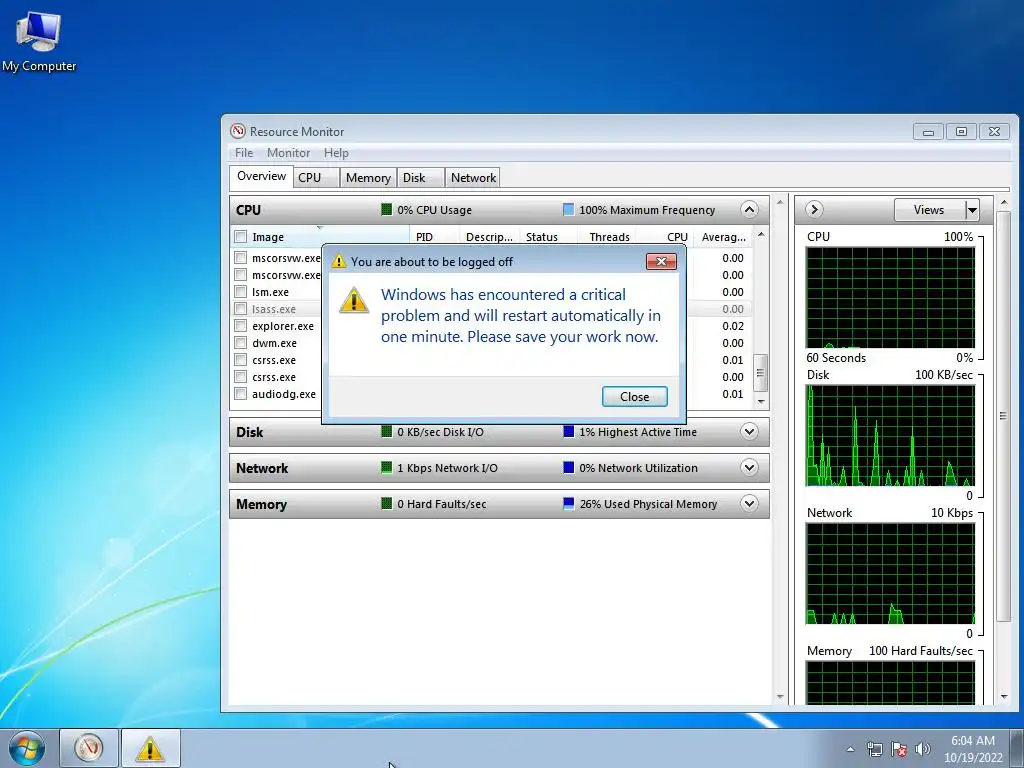The height and width of the screenshot is (768, 1024).
Task: Check the second mscorsvw.exe checkbox
Action: pos(240,275)
